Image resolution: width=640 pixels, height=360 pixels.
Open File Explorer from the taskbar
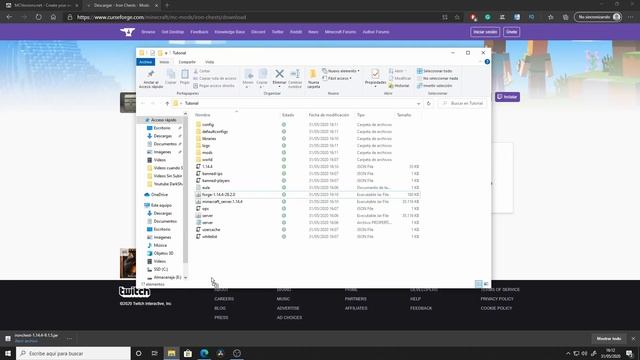[171, 353]
